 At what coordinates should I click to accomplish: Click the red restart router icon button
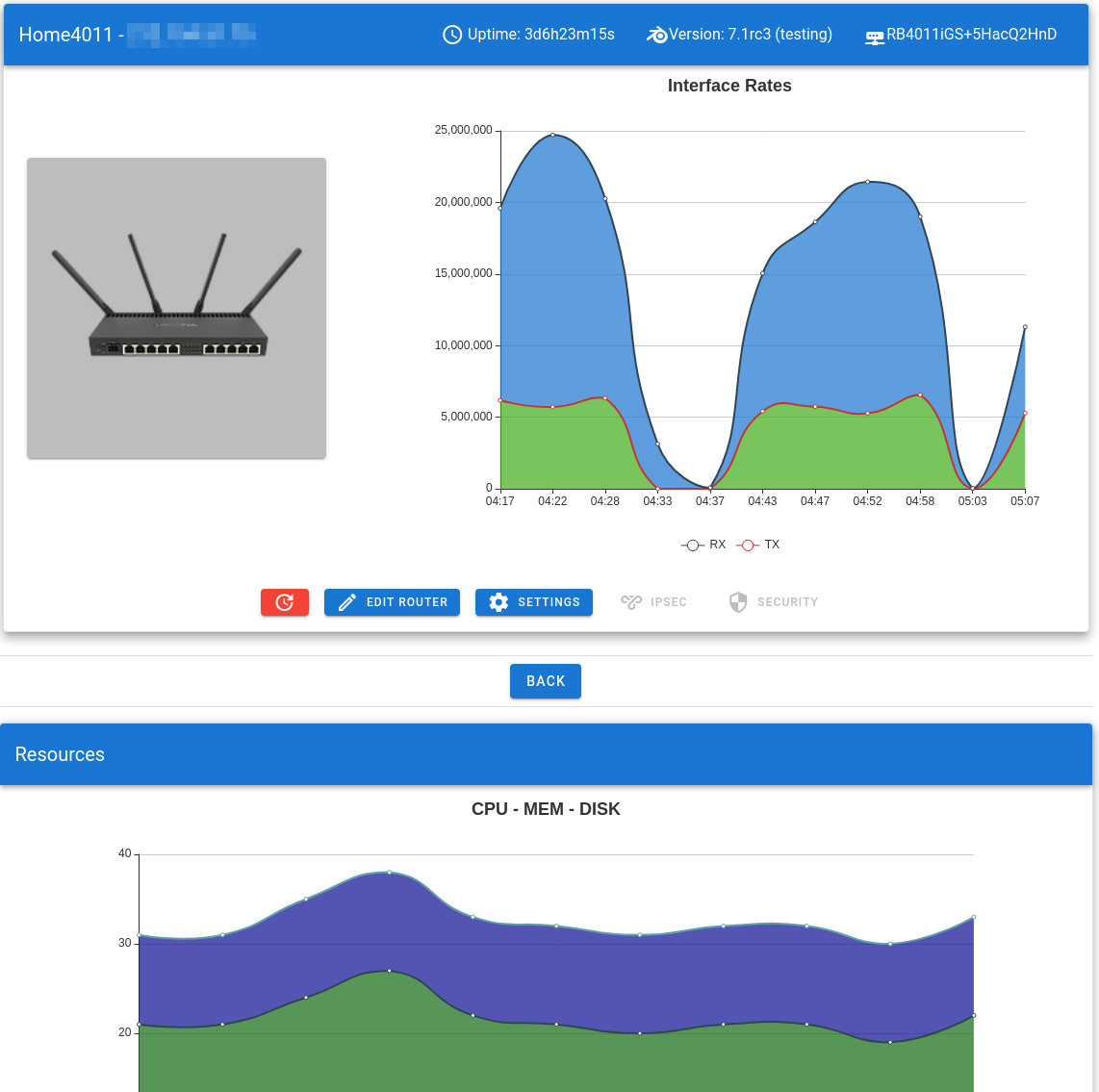284,602
